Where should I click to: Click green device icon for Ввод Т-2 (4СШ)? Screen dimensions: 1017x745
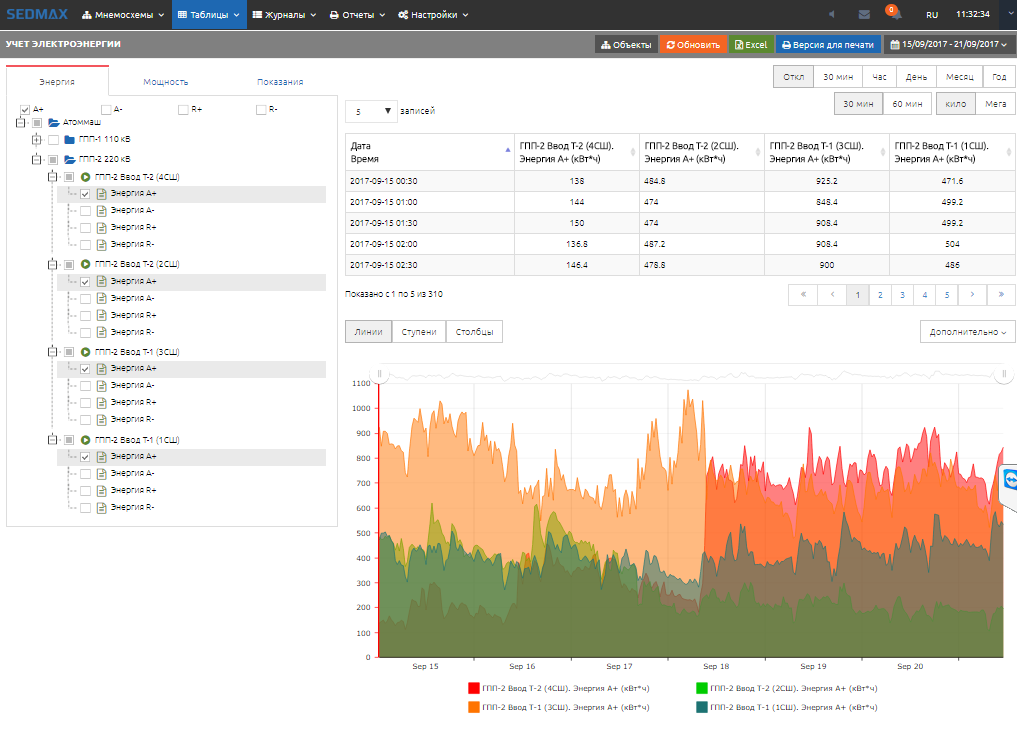click(85, 177)
